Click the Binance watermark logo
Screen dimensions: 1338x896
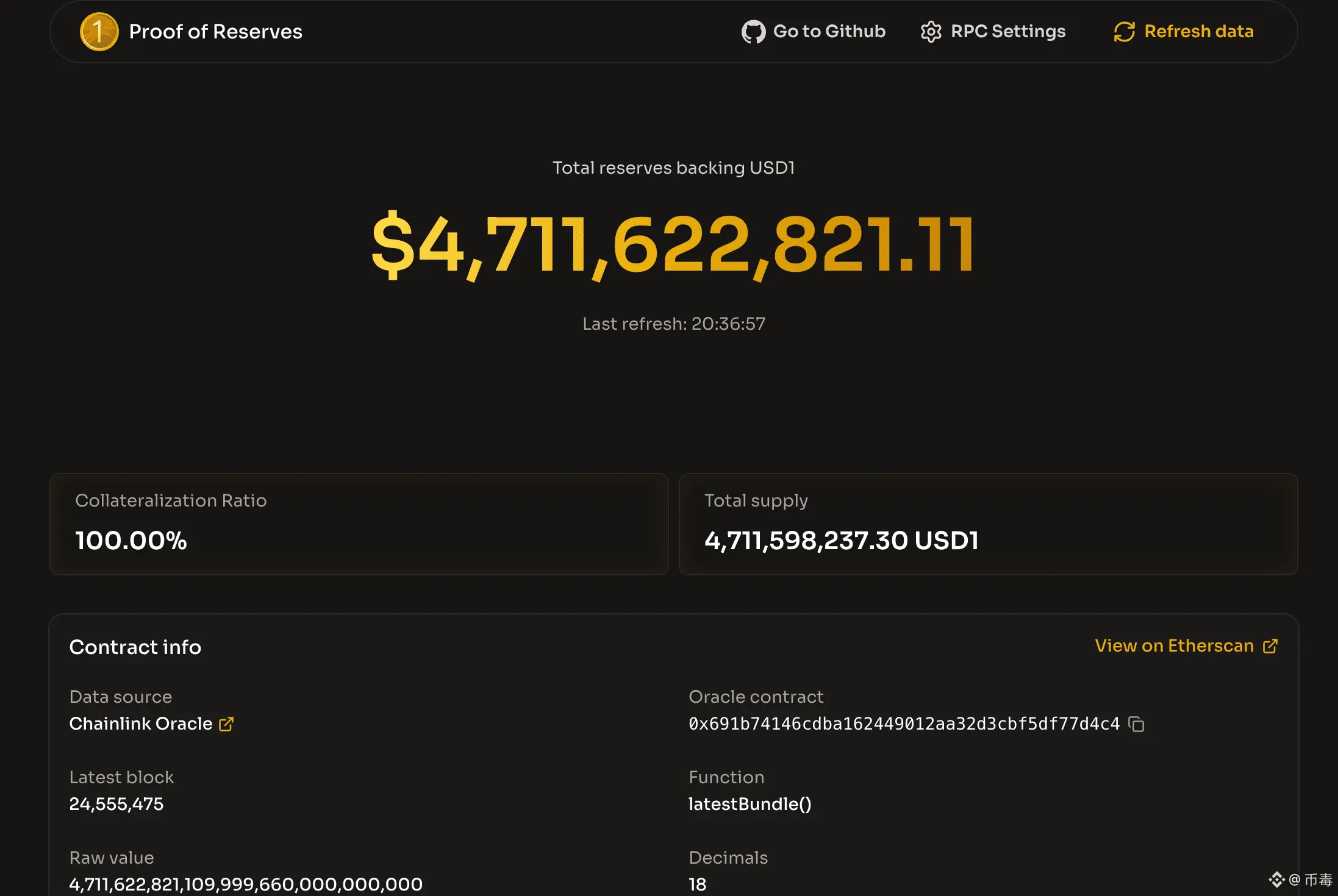pos(1276,880)
